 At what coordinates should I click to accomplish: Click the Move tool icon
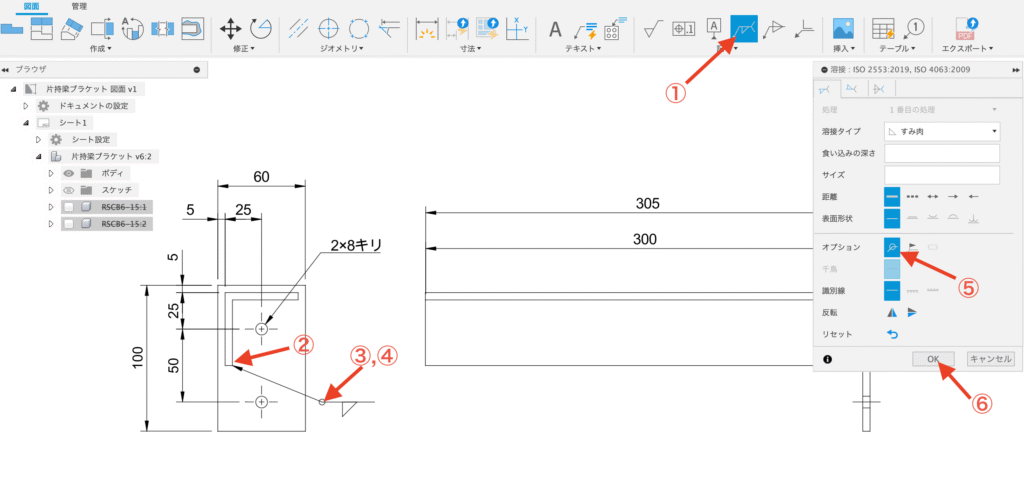click(x=230, y=29)
